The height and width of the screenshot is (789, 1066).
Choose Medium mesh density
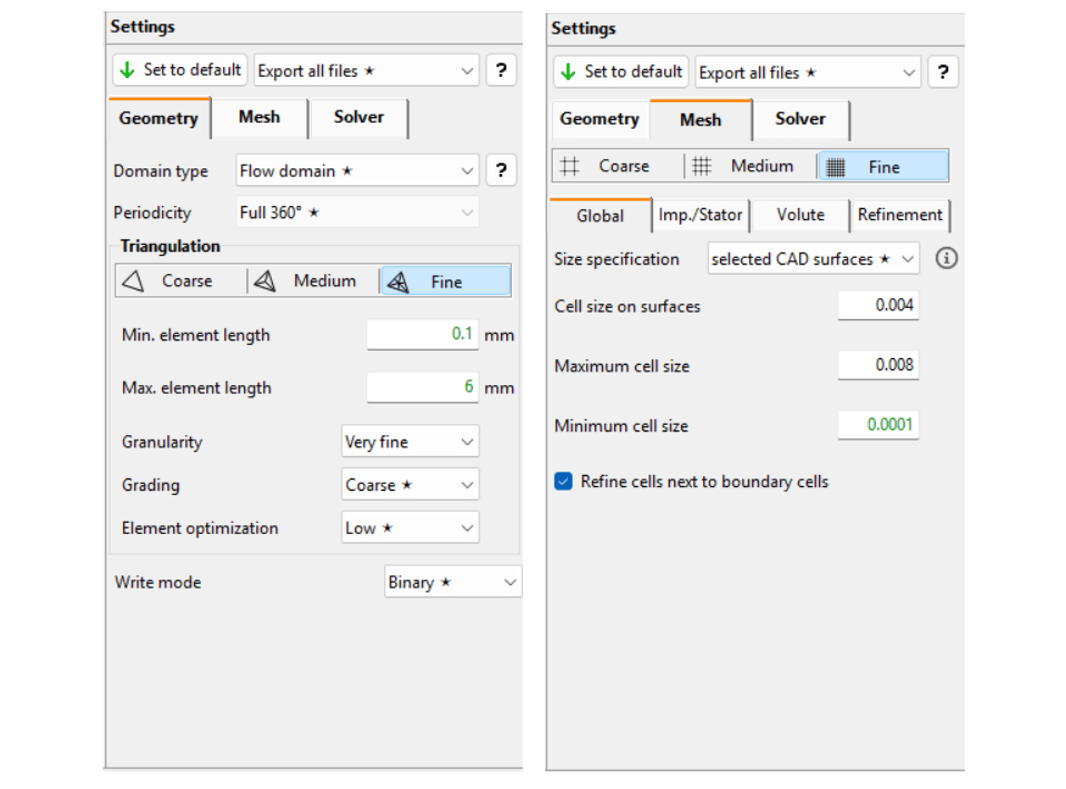tap(750, 166)
